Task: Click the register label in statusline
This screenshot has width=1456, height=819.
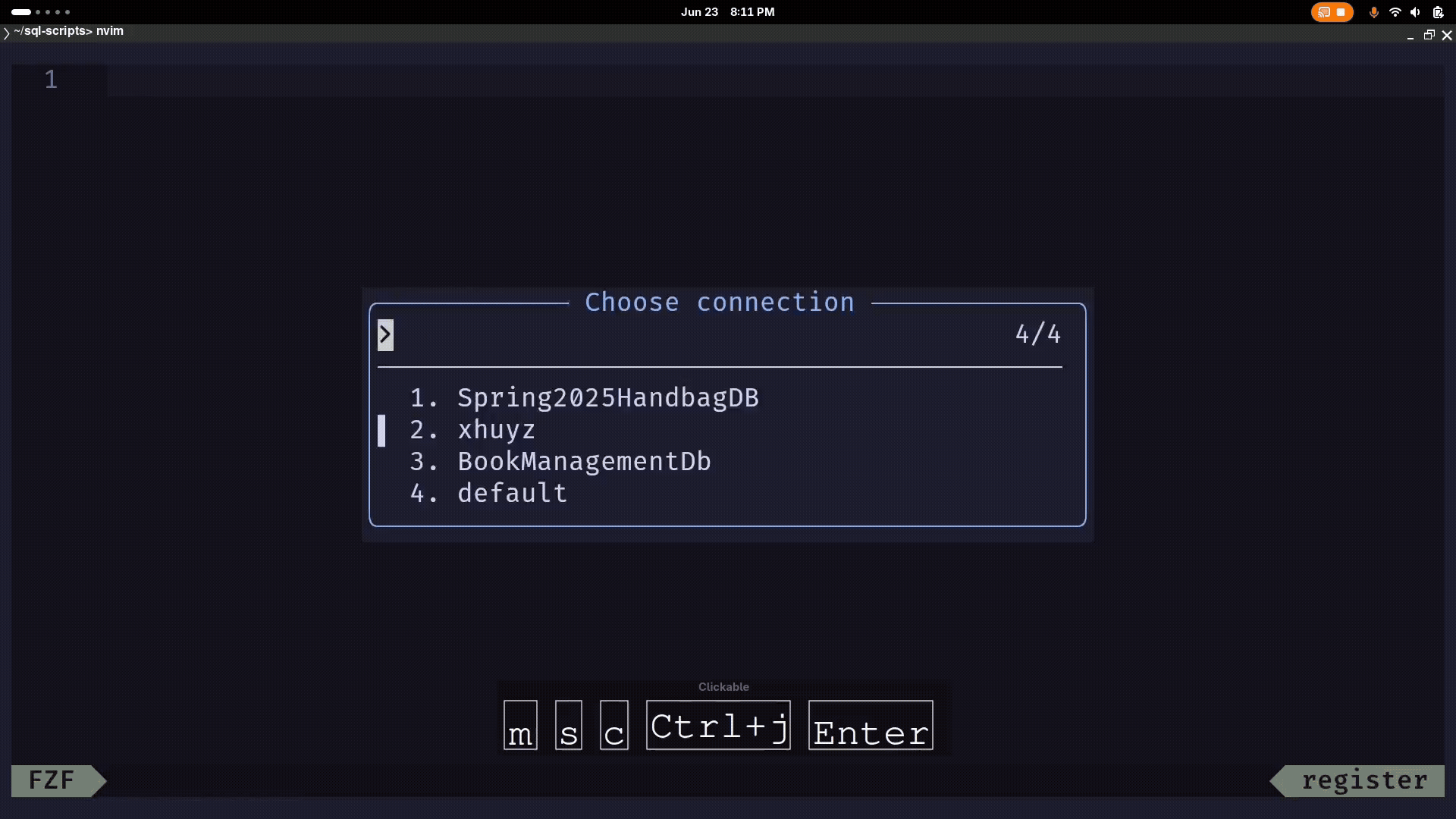Action: [x=1364, y=780]
